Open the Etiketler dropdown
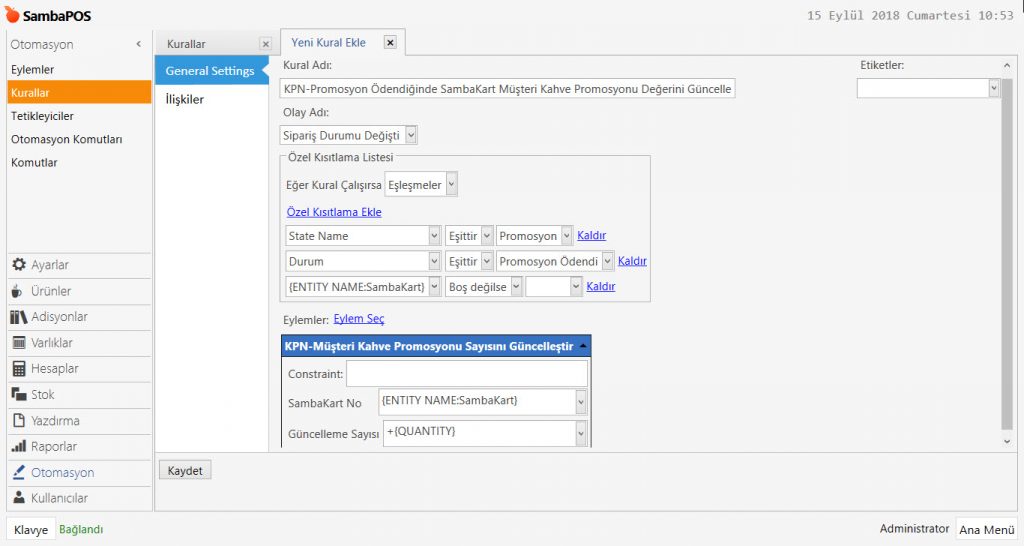Screen dimensions: 1024x546 pos(993,89)
